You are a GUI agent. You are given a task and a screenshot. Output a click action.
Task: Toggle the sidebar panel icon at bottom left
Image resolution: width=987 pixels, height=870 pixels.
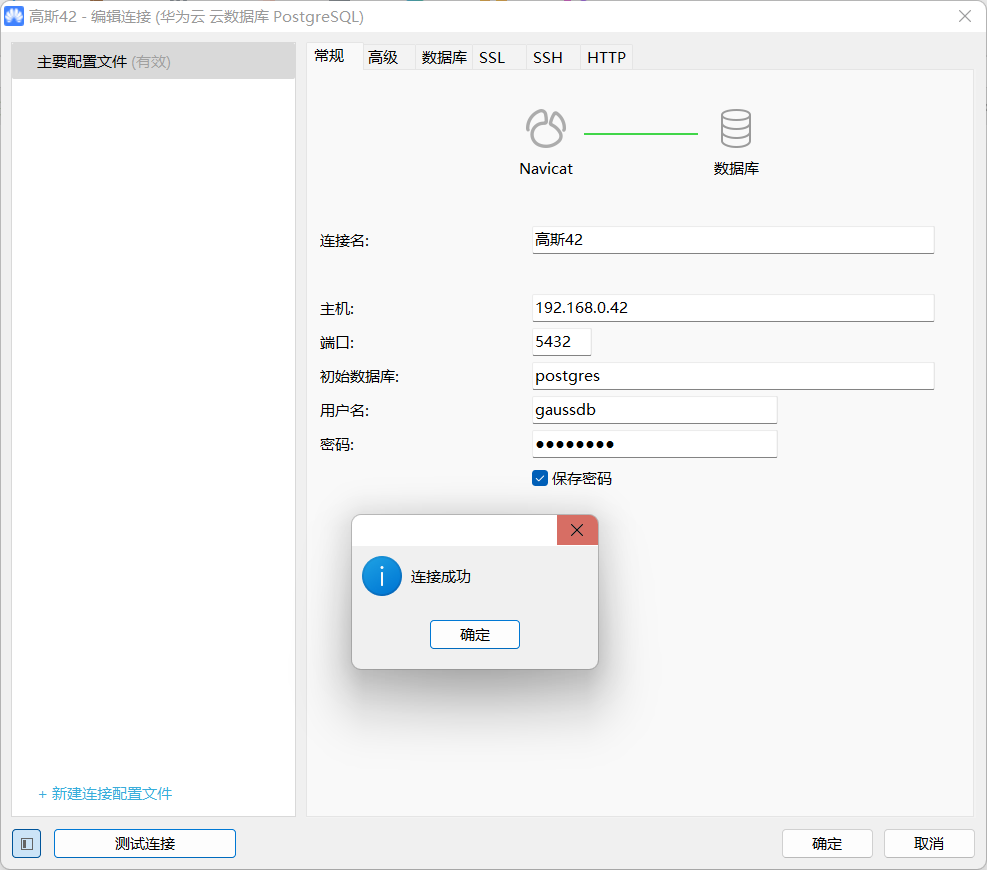(26, 844)
